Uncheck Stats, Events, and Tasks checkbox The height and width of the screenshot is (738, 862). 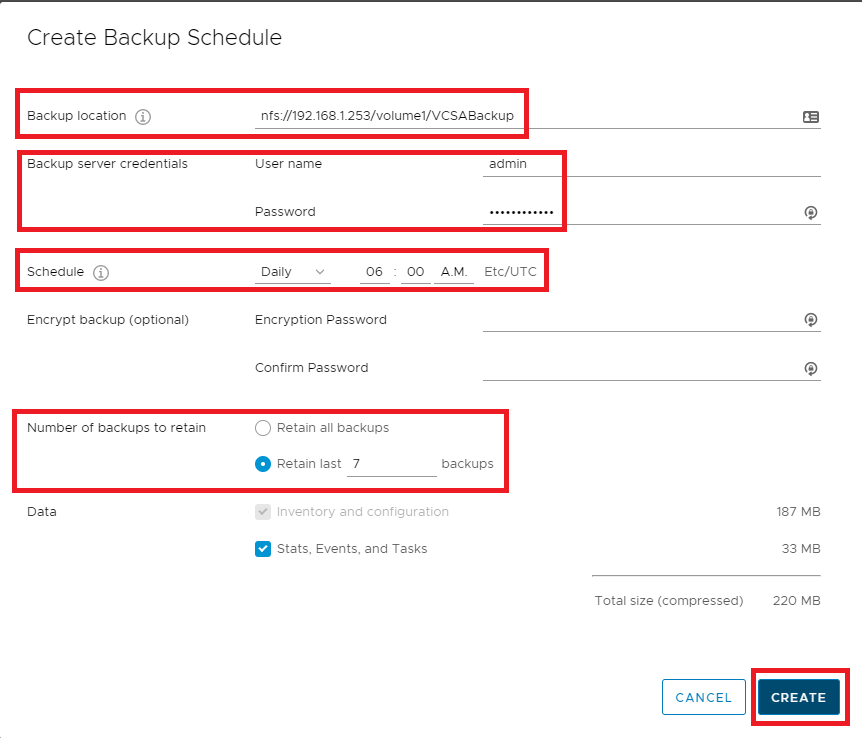[x=263, y=548]
